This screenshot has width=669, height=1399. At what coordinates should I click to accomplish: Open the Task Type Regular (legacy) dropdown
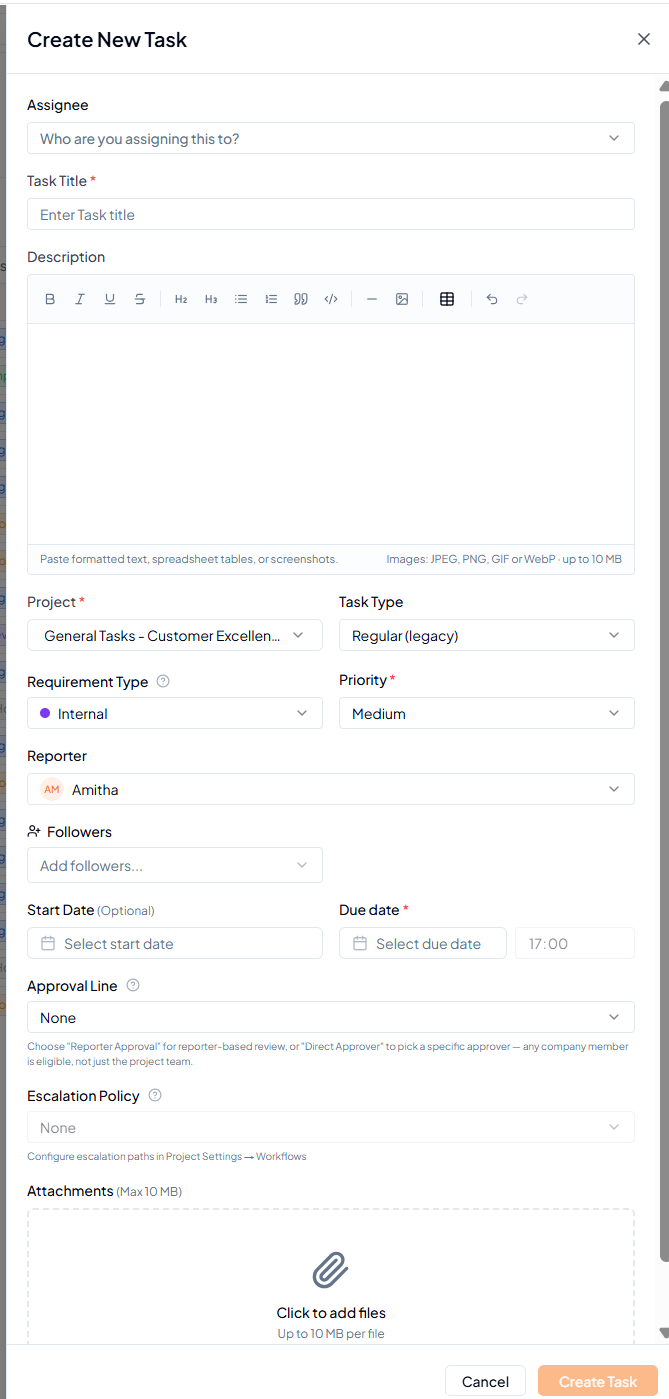pyautogui.click(x=487, y=635)
